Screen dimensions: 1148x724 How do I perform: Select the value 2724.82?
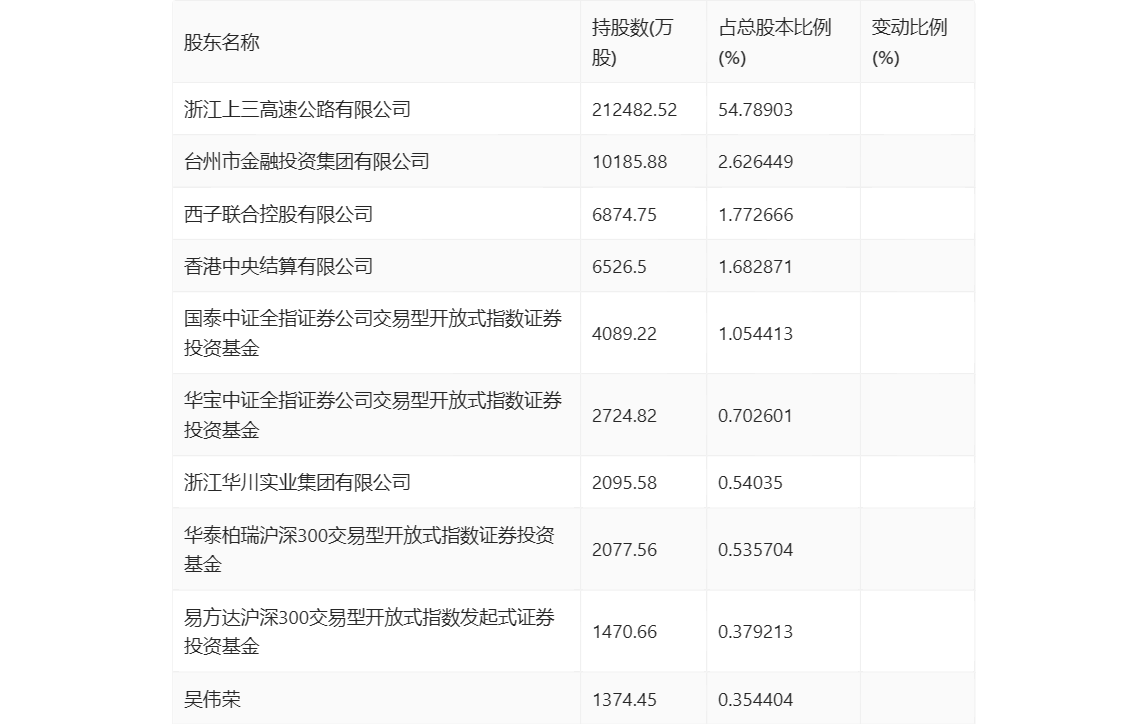pyautogui.click(x=625, y=416)
